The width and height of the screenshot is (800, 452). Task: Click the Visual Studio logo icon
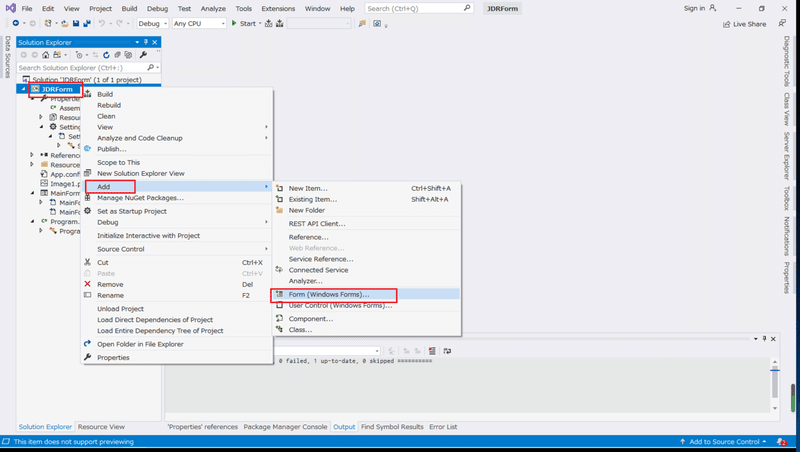[11, 8]
